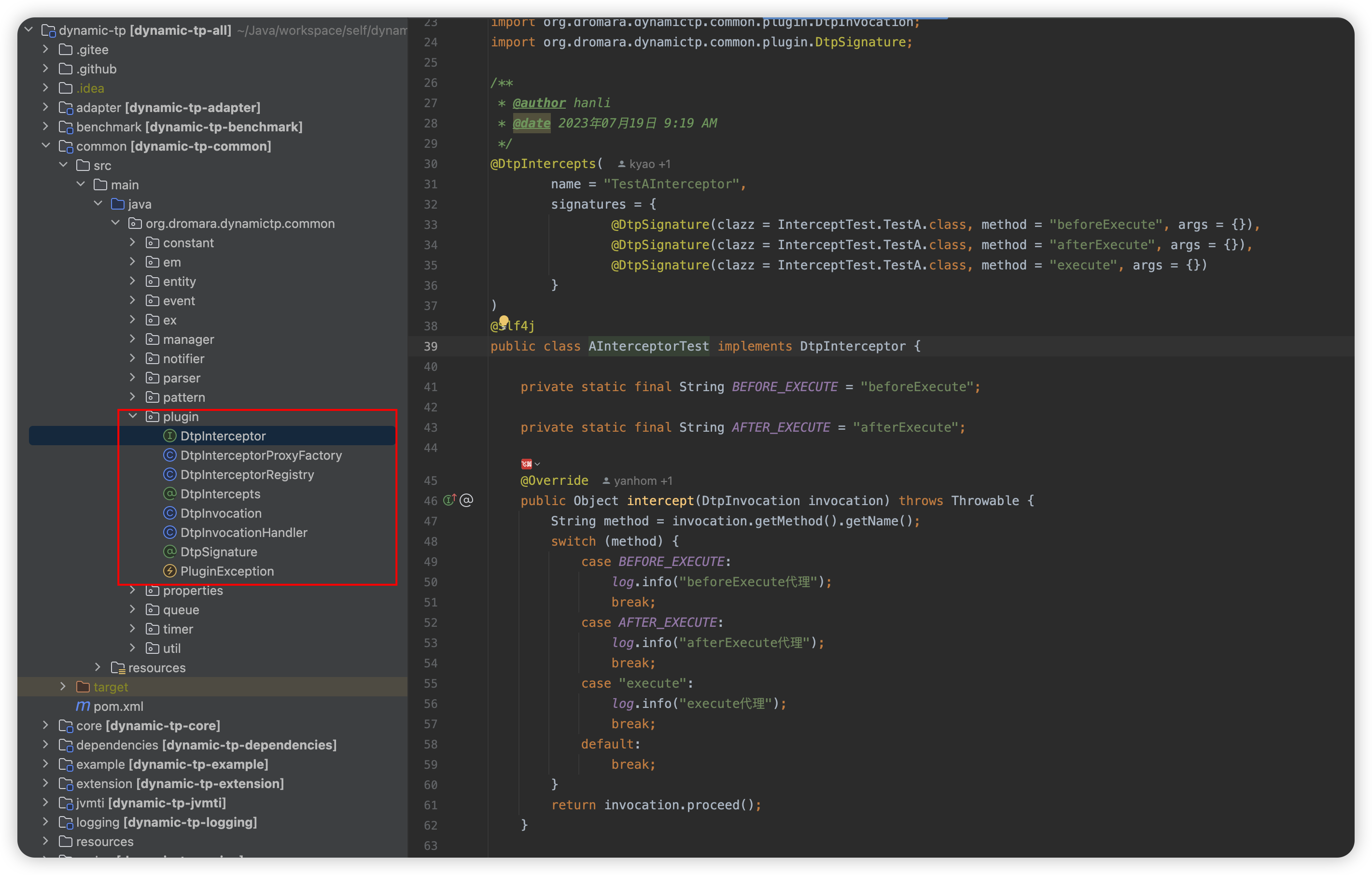Screen dimensions: 1372x875
Task: Collapse the plugin package
Action: tap(133, 416)
